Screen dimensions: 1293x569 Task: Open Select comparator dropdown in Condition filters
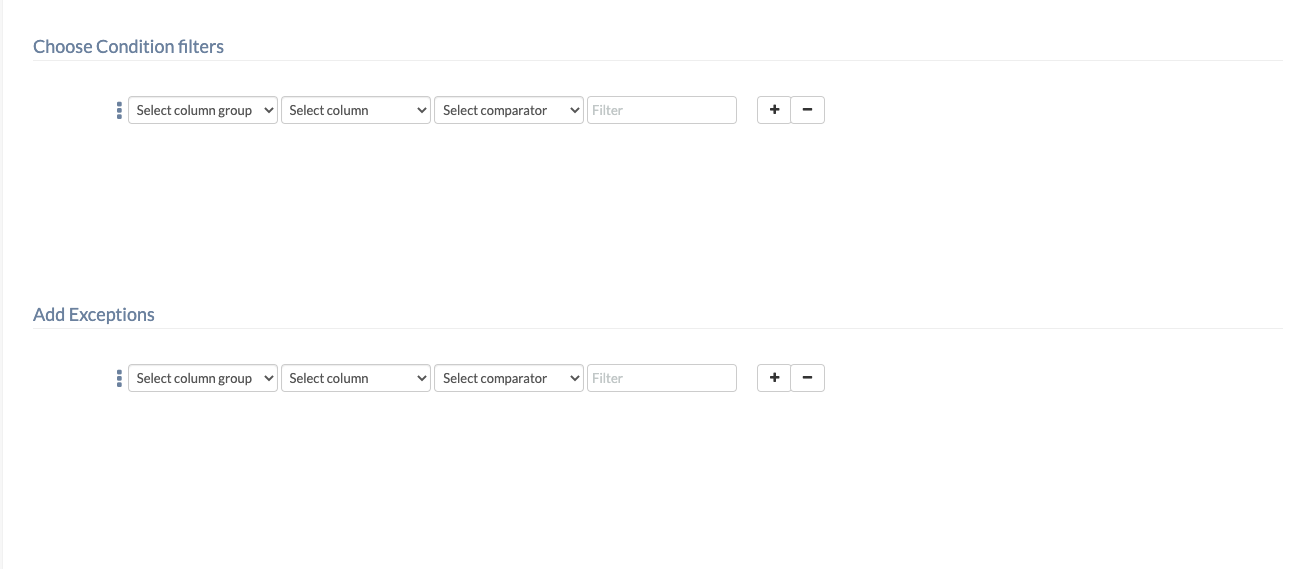click(x=509, y=110)
